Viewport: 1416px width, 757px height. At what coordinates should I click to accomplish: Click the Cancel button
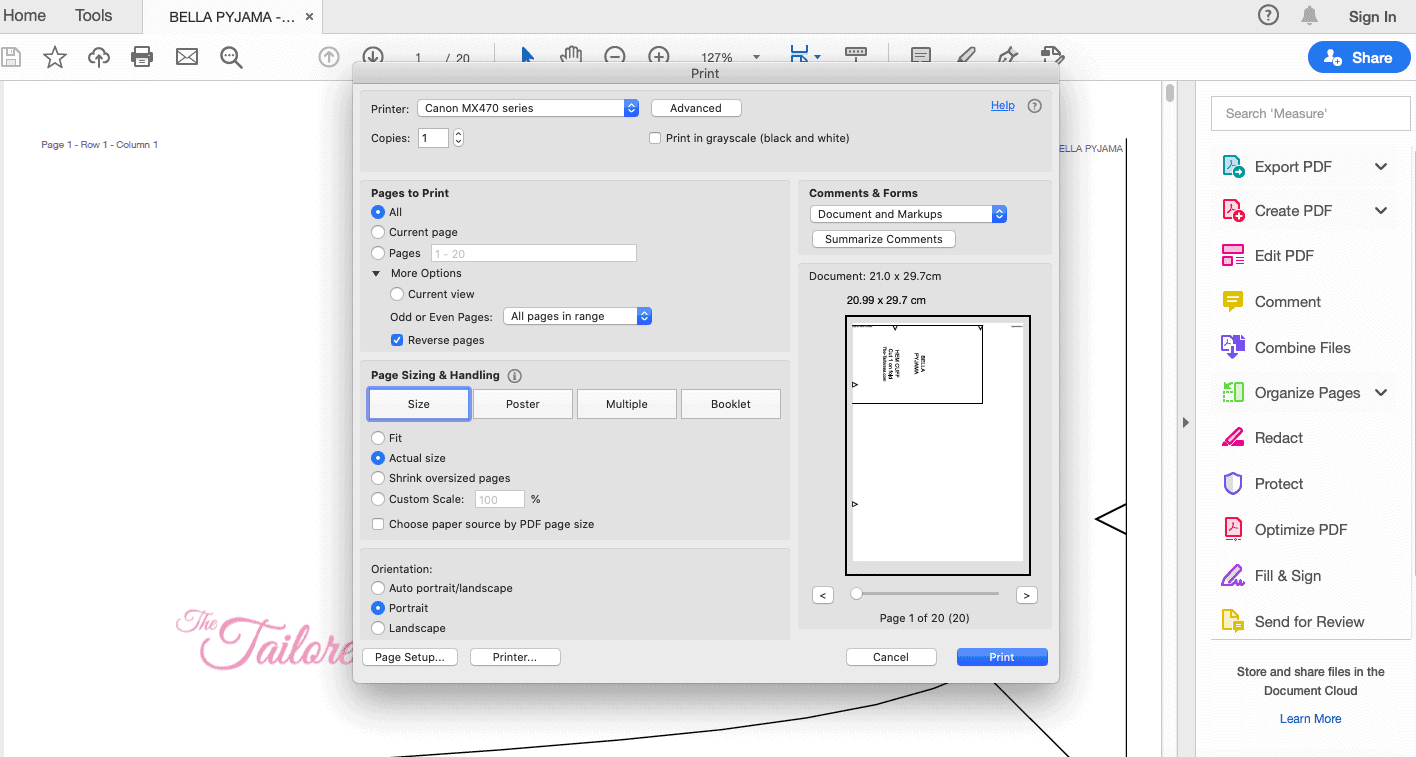tap(891, 657)
